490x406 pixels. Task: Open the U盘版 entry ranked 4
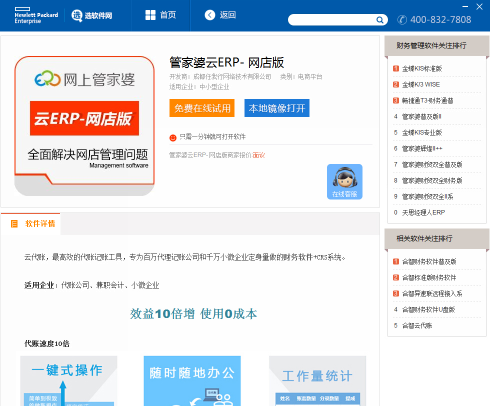(x=429, y=310)
